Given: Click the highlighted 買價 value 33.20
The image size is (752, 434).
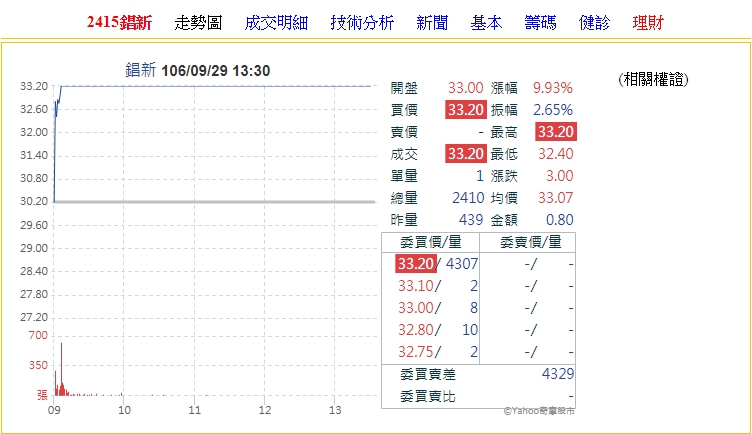Looking at the screenshot, I should coord(466,110).
